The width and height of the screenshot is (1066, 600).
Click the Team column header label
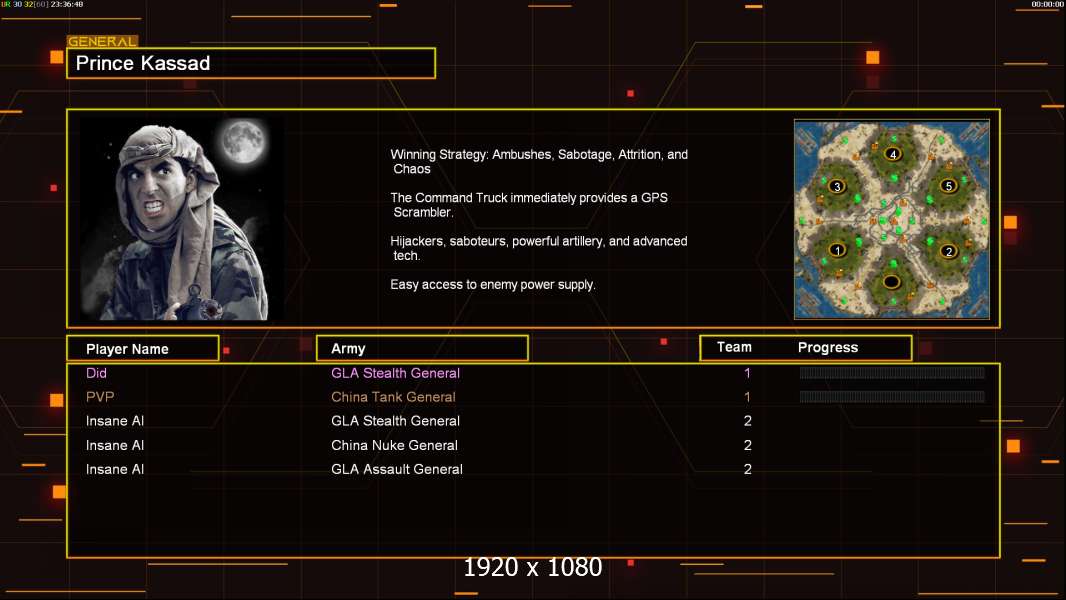734,347
